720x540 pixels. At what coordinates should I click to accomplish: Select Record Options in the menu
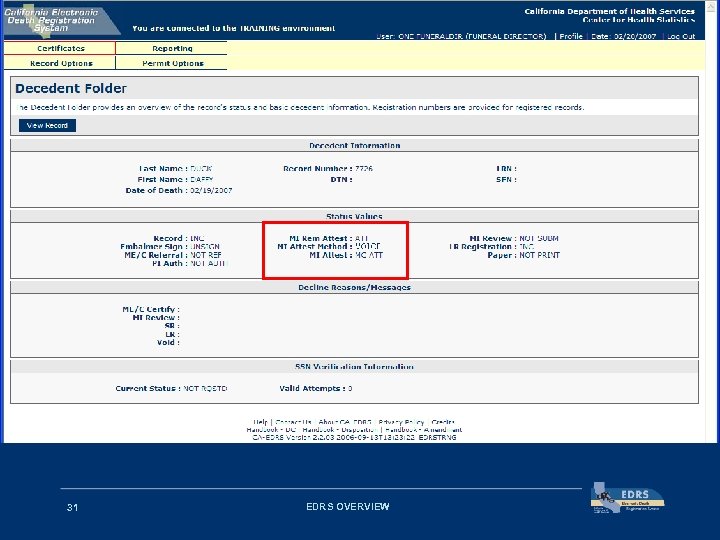60,63
